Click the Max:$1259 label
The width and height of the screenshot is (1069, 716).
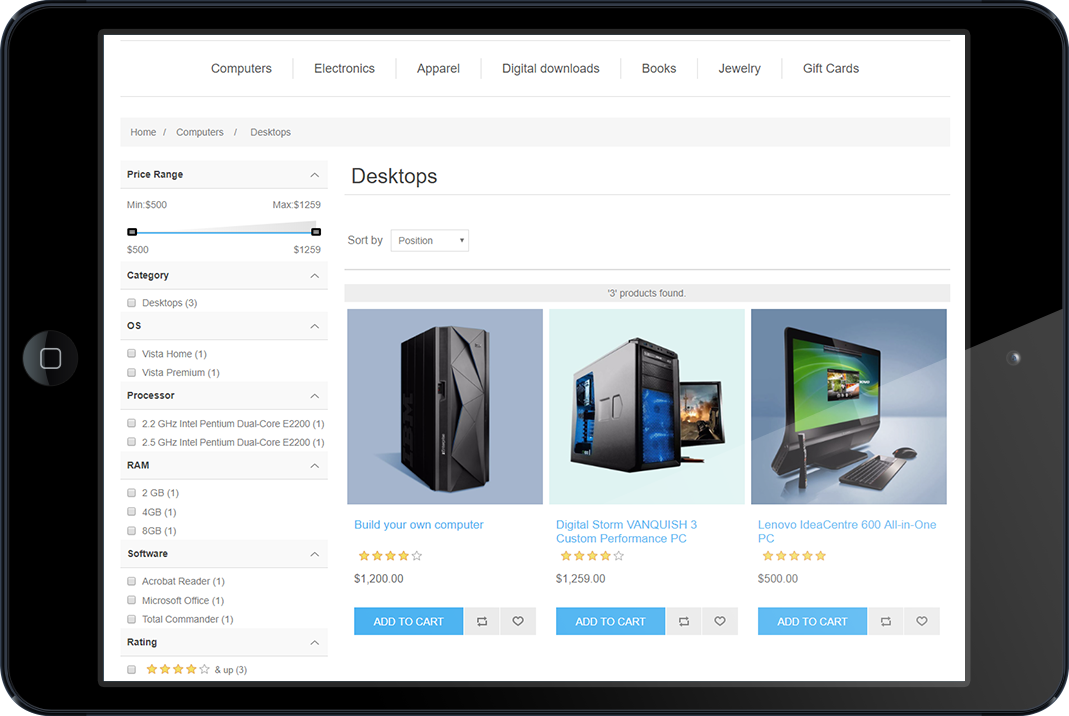(x=297, y=205)
